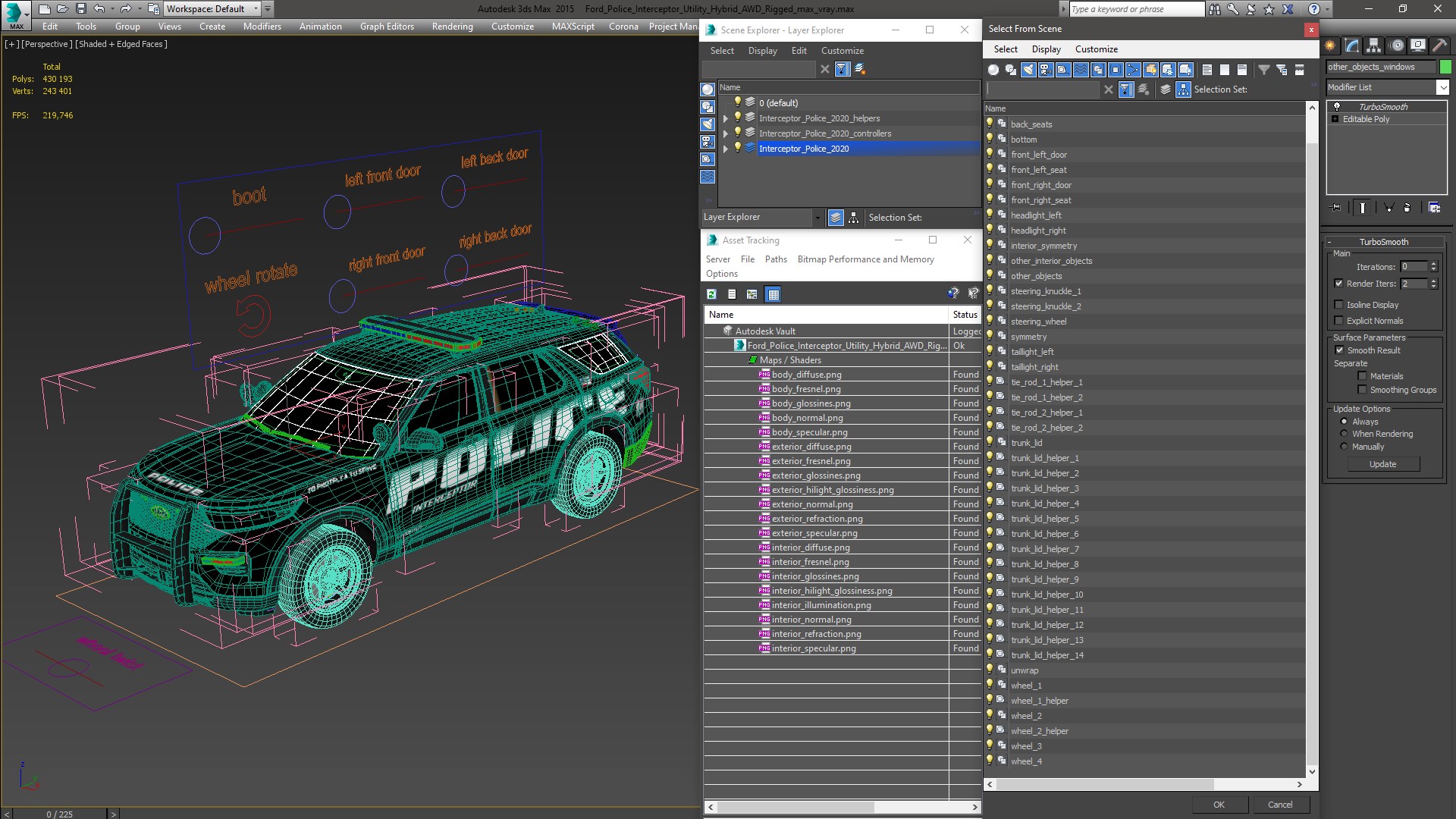
Task: Check the Separate by Materials checkbox
Action: [1362, 376]
